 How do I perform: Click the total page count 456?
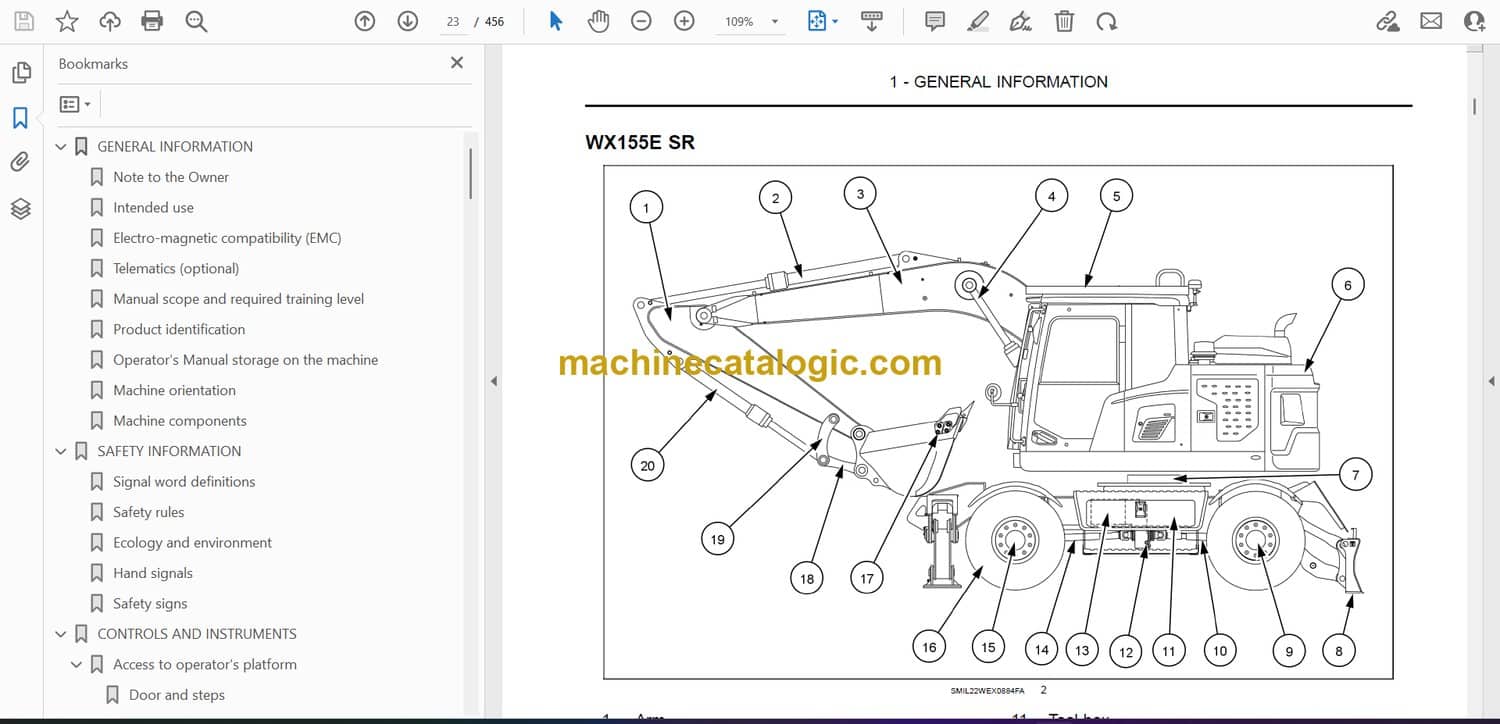[x=494, y=21]
